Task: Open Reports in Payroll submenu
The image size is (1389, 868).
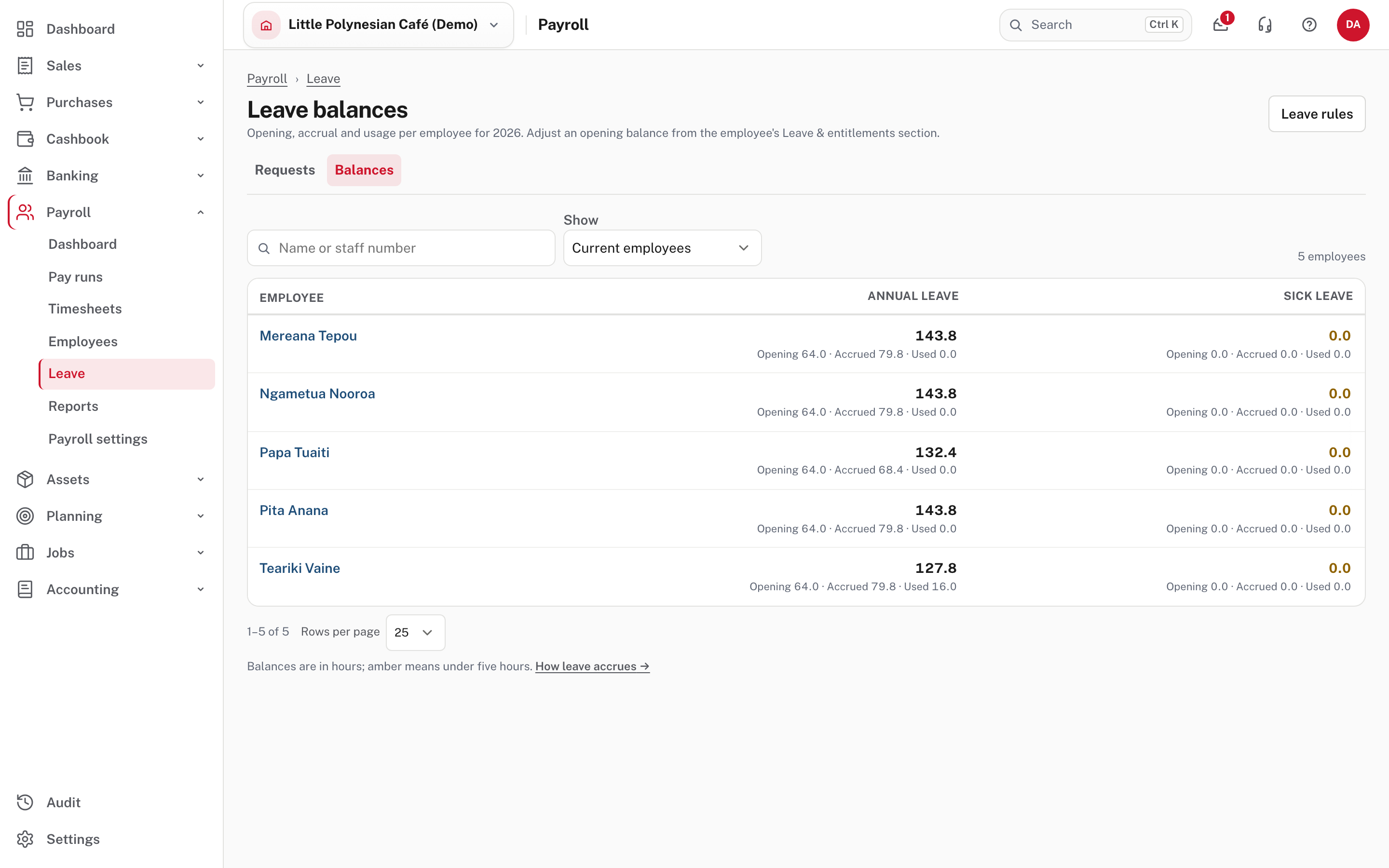Action: (x=73, y=407)
